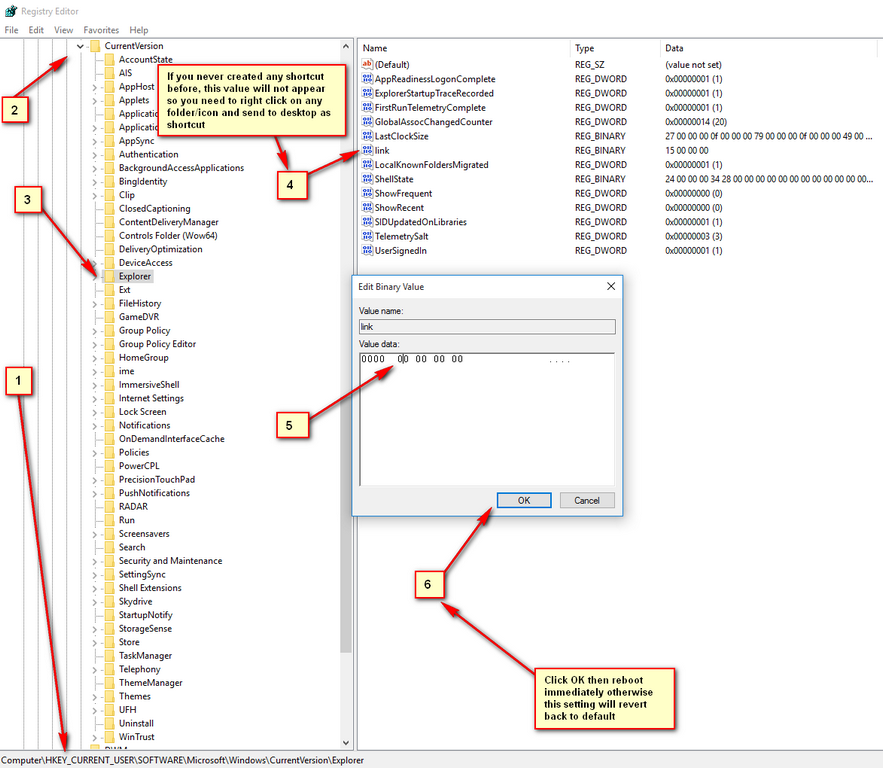Click the FirstRunTelemetryComplete value icon
883x768 pixels.
[x=368, y=108]
